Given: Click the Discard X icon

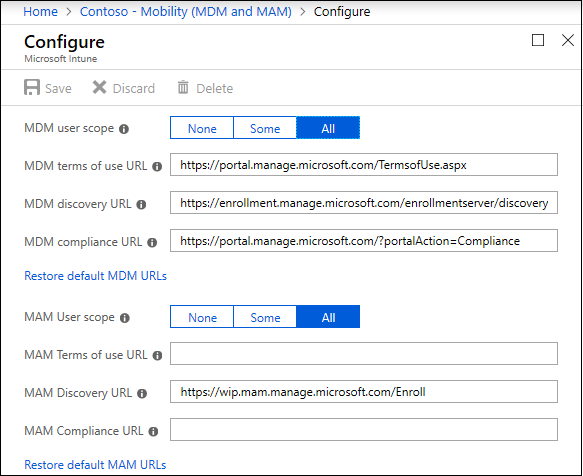Looking at the screenshot, I should pyautogui.click(x=99, y=88).
